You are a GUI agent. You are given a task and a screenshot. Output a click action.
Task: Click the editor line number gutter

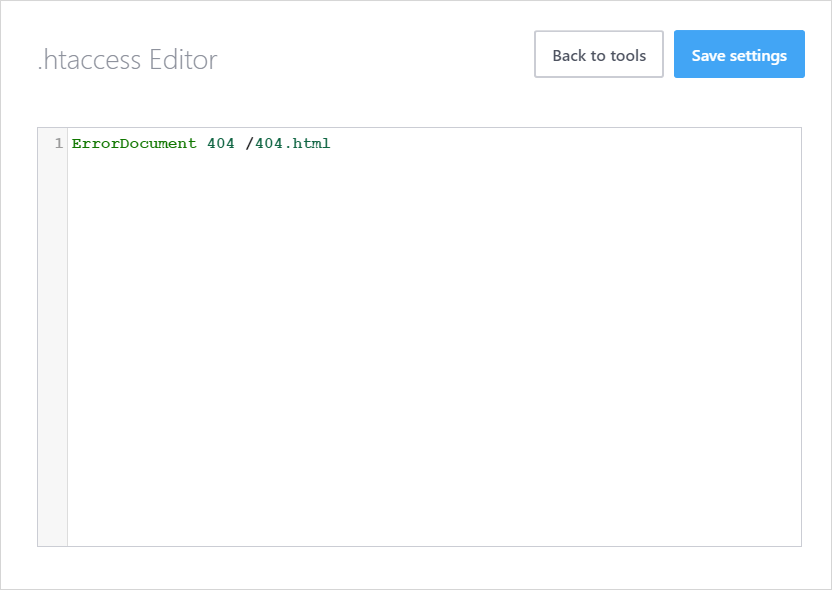pos(54,300)
